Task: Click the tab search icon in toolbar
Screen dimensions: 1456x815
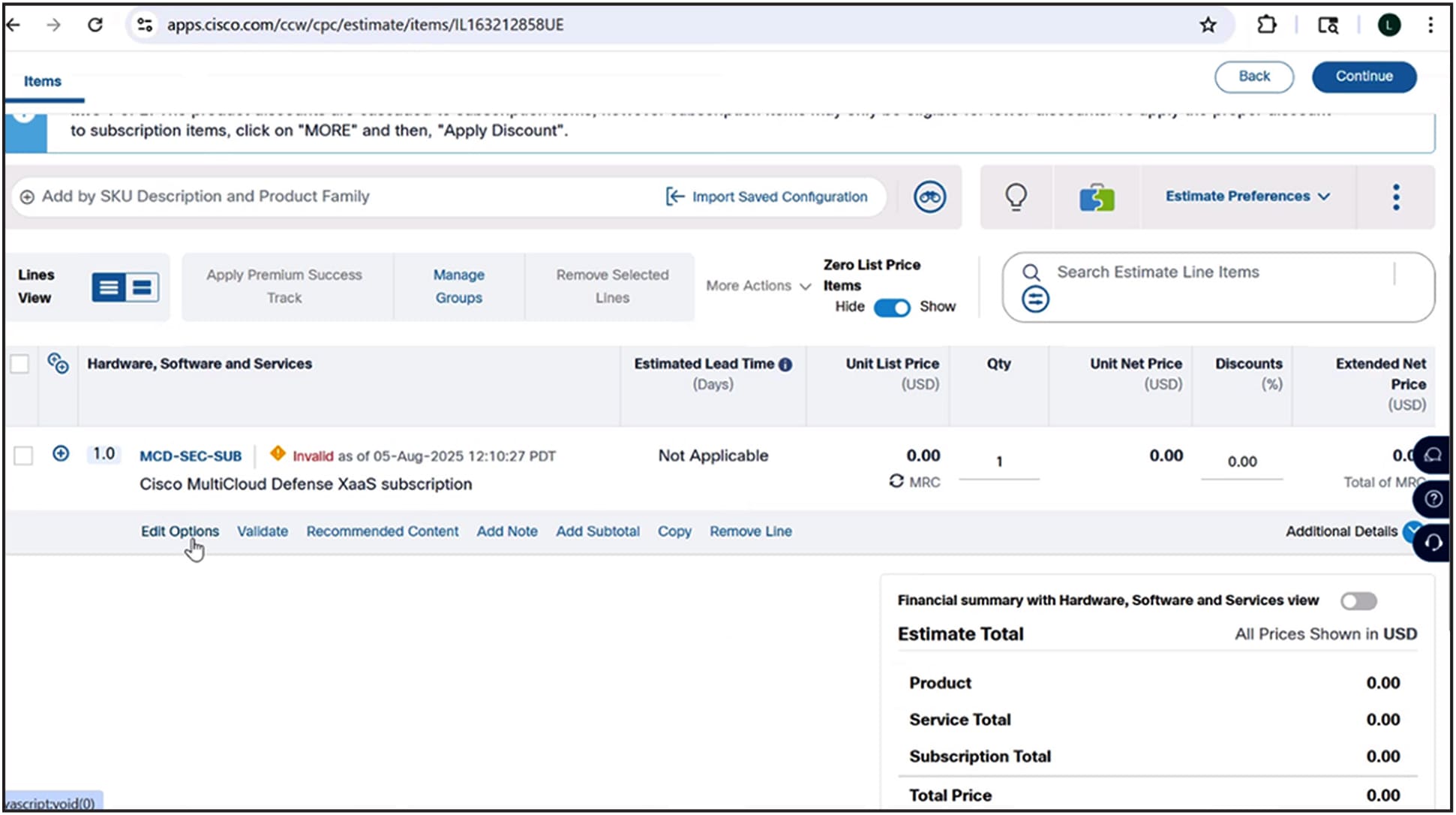Action: coord(1328,25)
